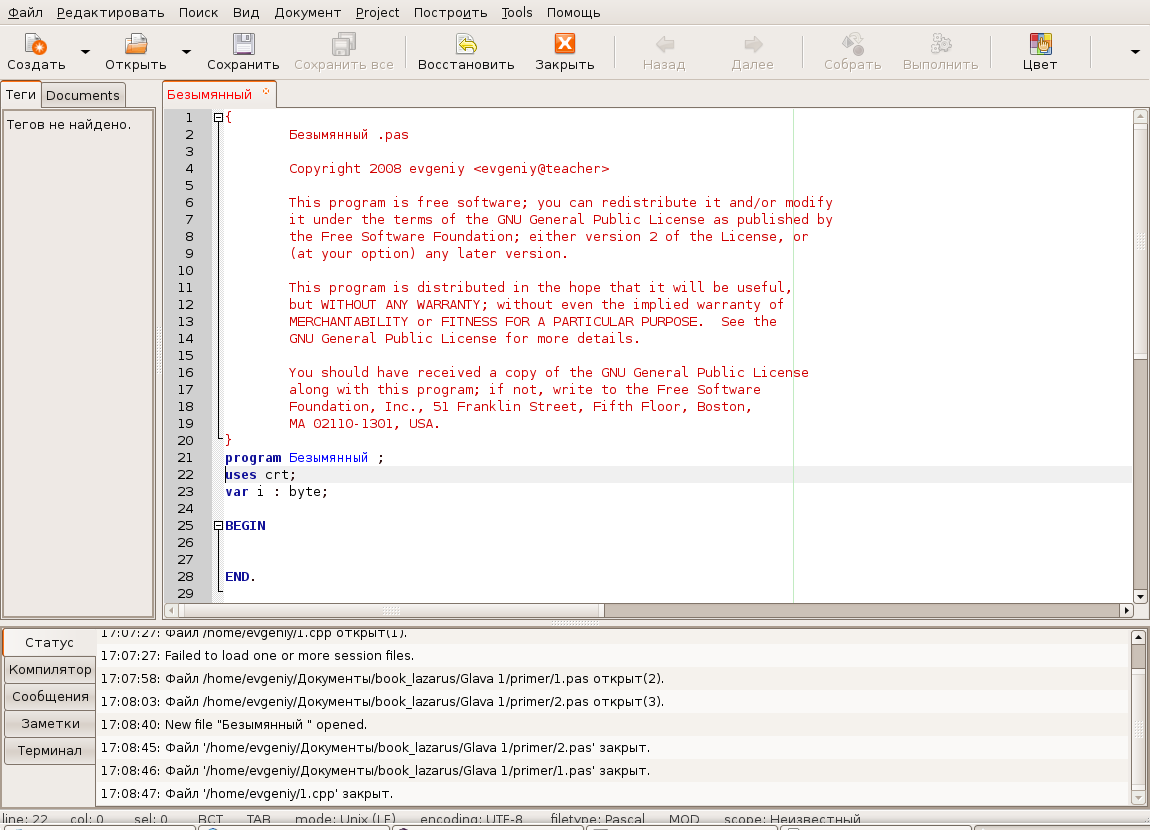Image resolution: width=1150 pixels, height=830 pixels.
Task: Click 'mode: Unix (LF)' in status bar
Action: click(345, 819)
